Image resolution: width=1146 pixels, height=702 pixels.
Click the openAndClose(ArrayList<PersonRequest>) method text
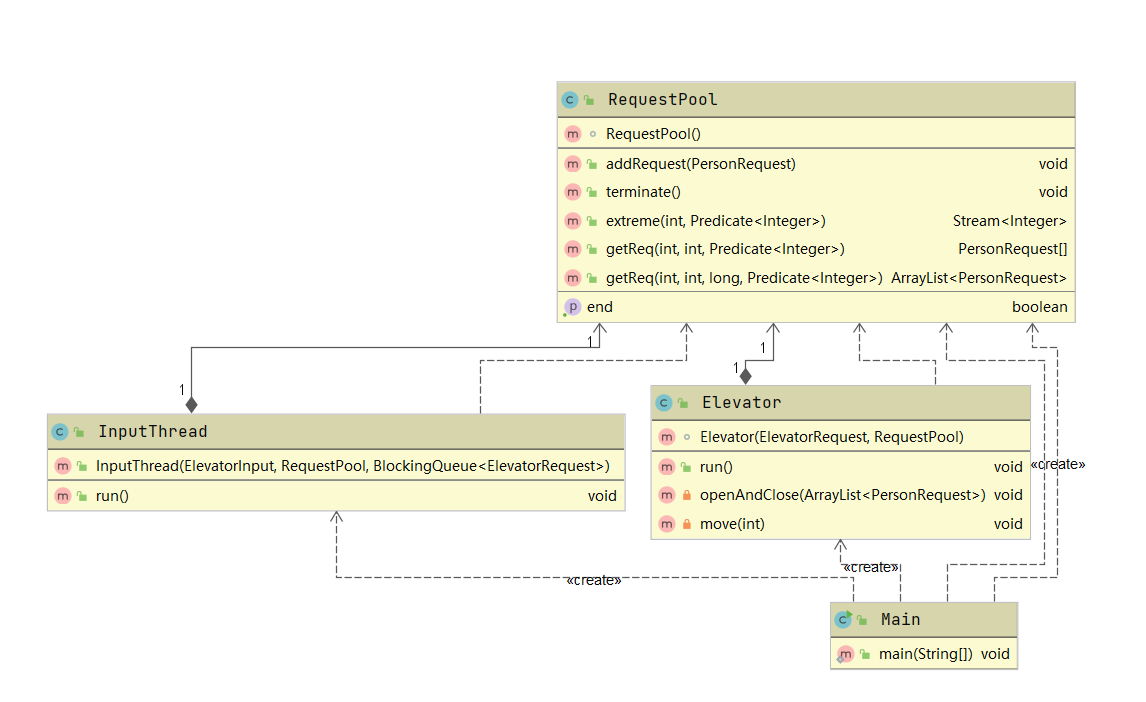(x=843, y=495)
